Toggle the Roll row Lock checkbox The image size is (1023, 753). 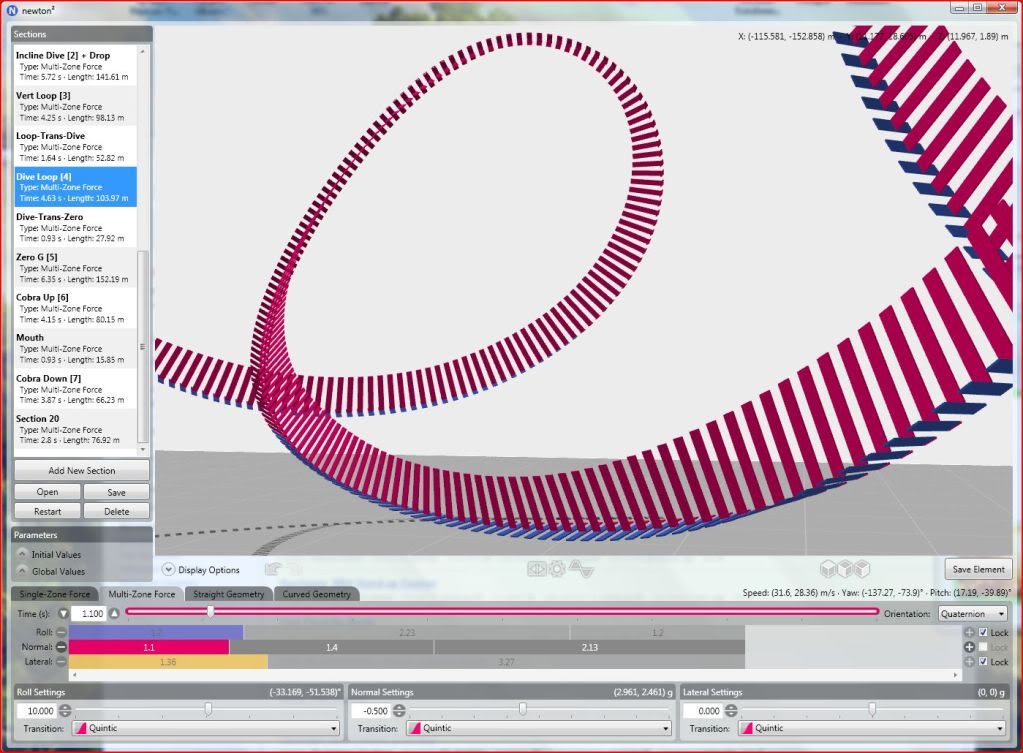click(983, 632)
